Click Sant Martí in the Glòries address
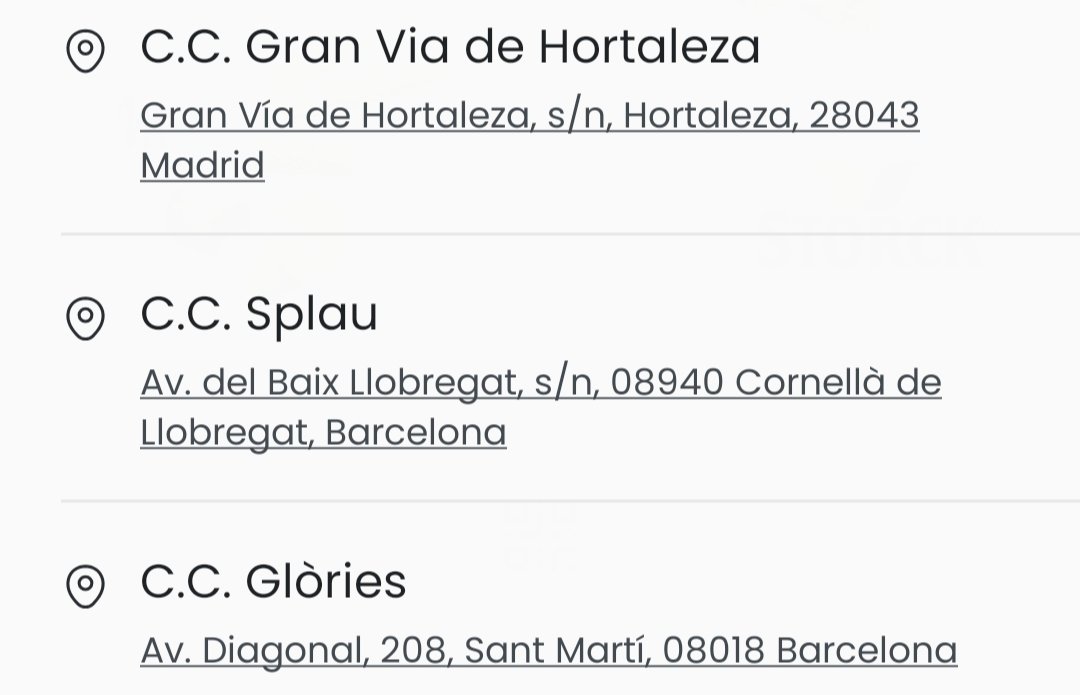This screenshot has width=1080, height=695. [557, 650]
